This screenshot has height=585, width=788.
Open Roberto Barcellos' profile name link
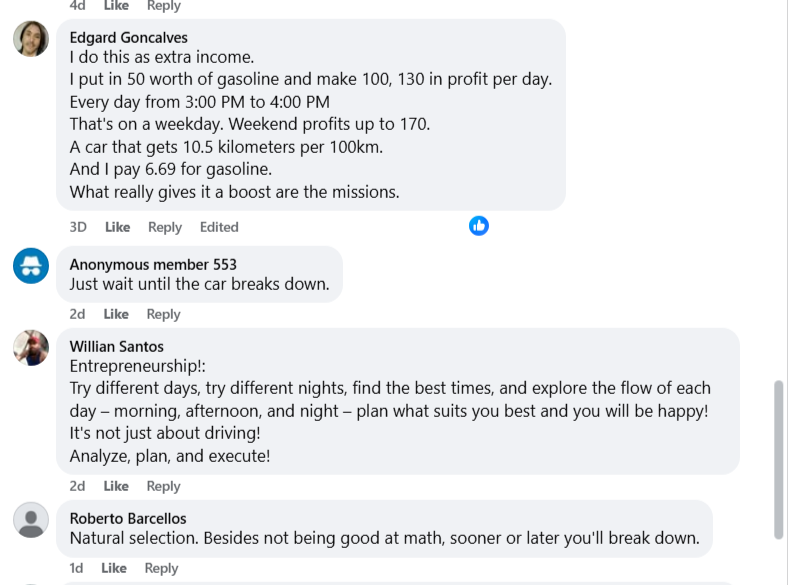tap(128, 518)
